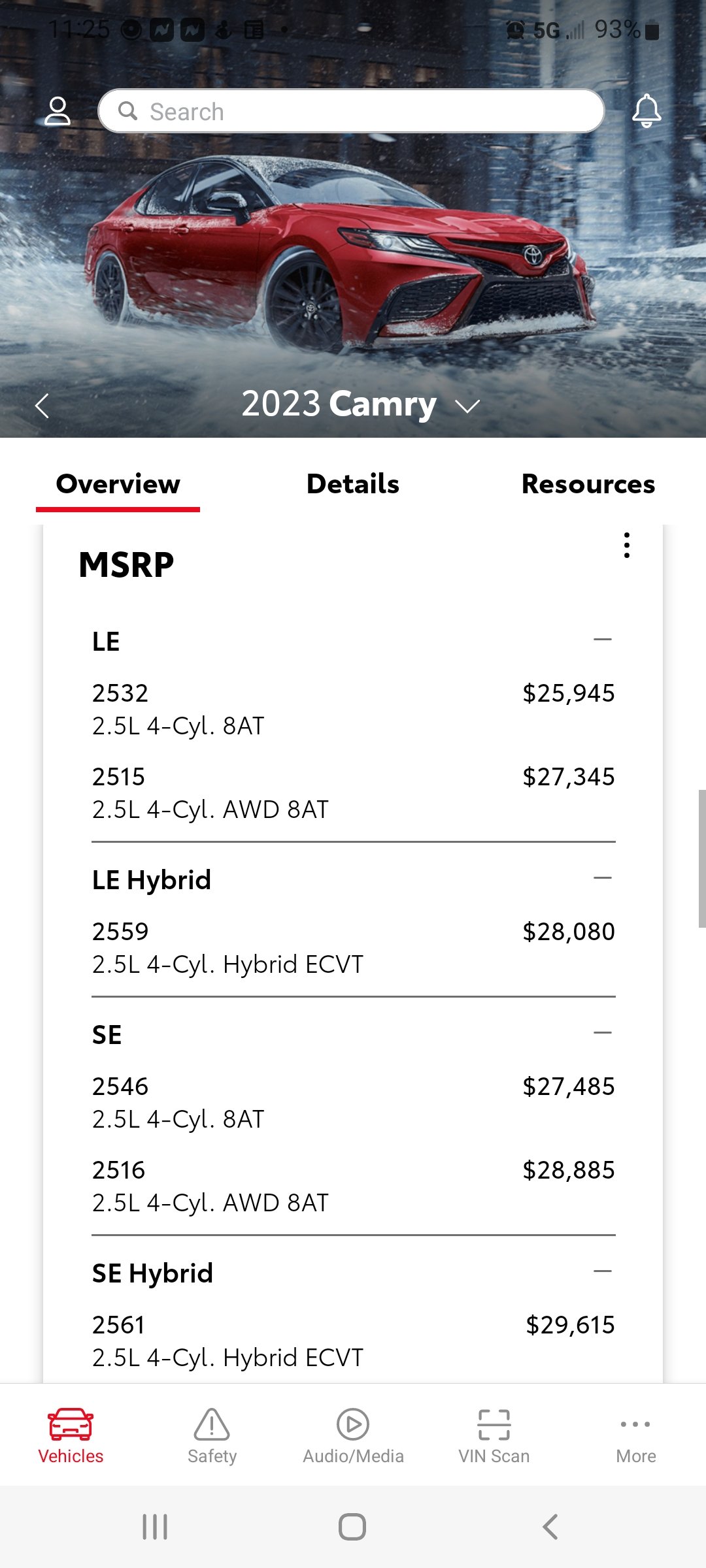Tap the 5G signal status icon
706x1568 pixels.
[558, 30]
